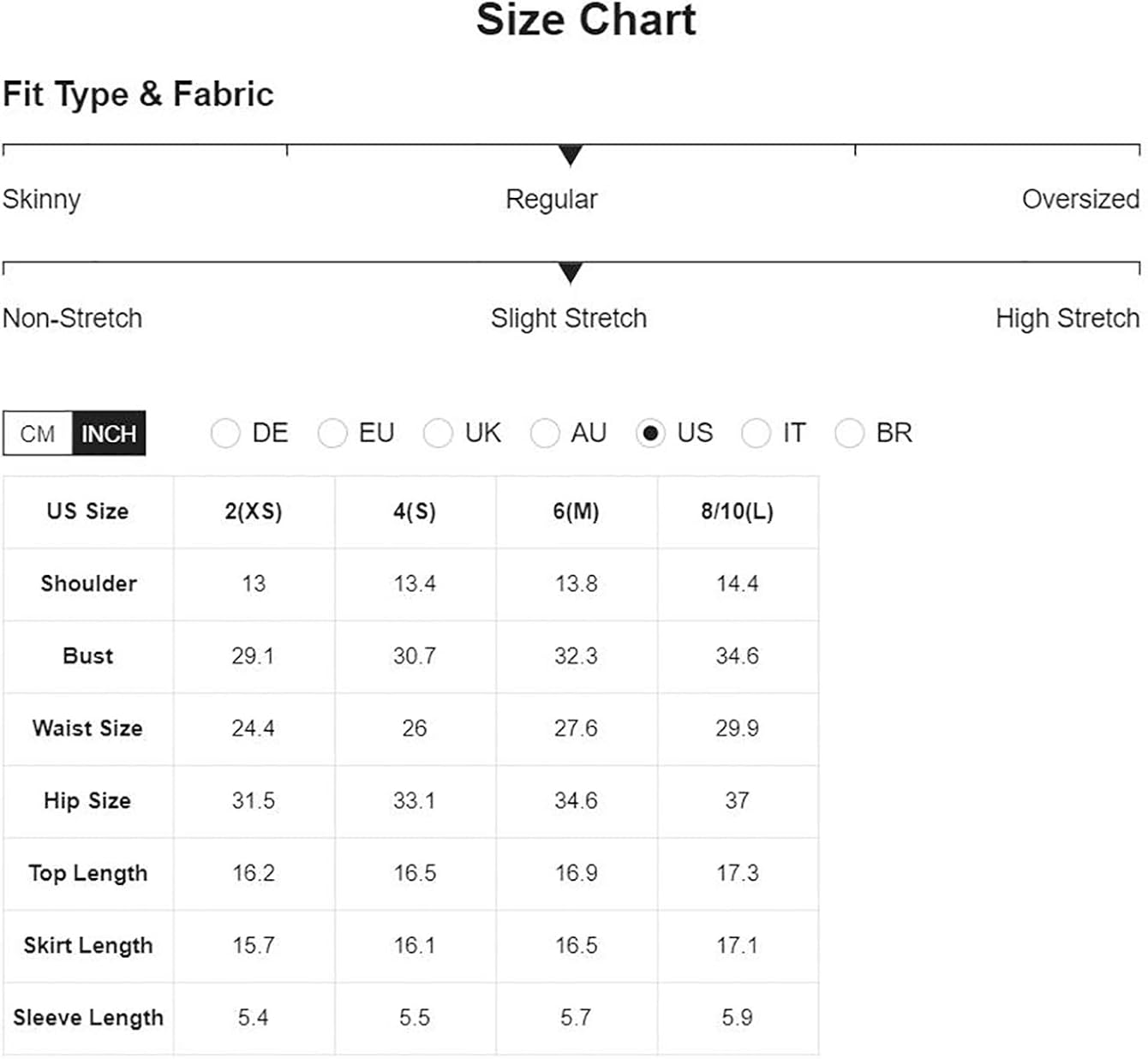Click the Sleeve Length row label
Viewport: 1148px width, 1059px height.
coord(87,1018)
